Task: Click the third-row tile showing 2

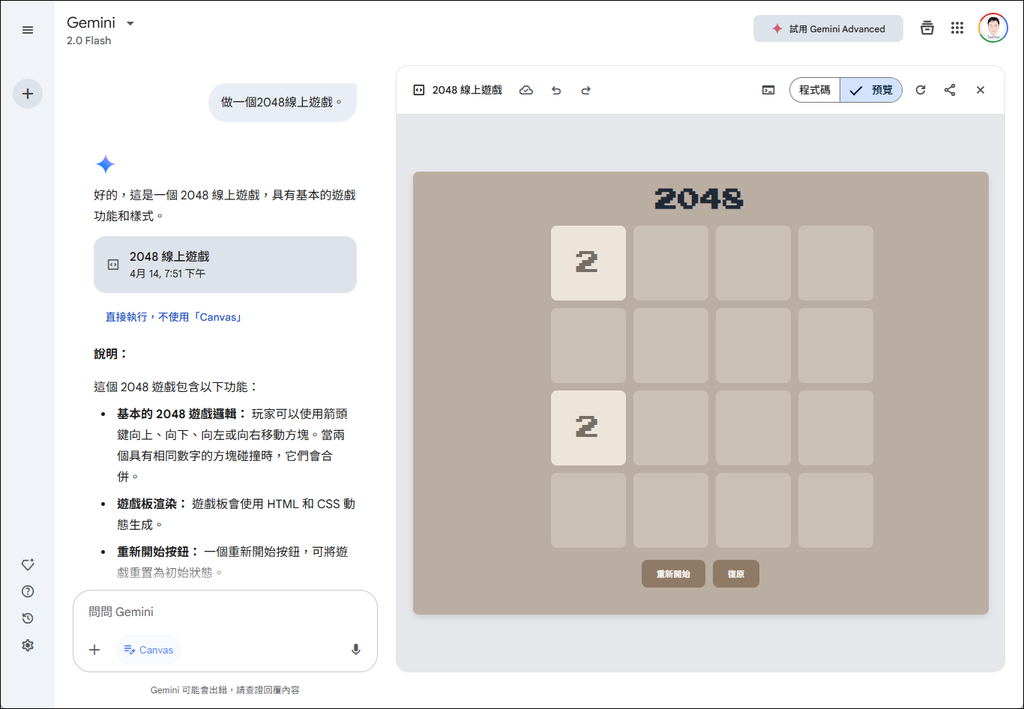Action: 588,428
